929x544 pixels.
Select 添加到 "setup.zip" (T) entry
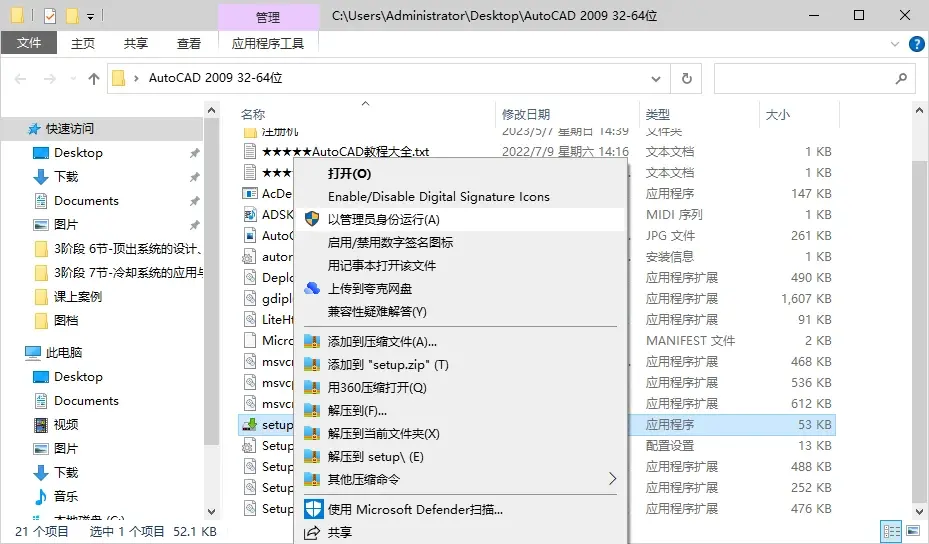(x=388, y=365)
